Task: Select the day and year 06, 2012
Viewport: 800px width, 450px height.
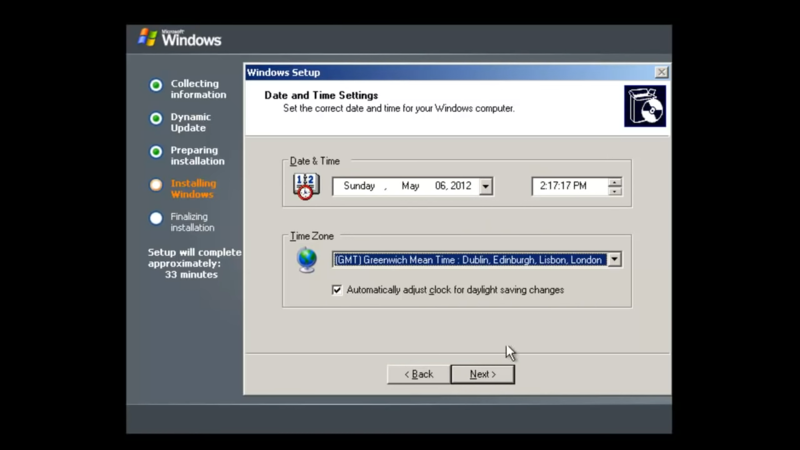Action: click(453, 186)
